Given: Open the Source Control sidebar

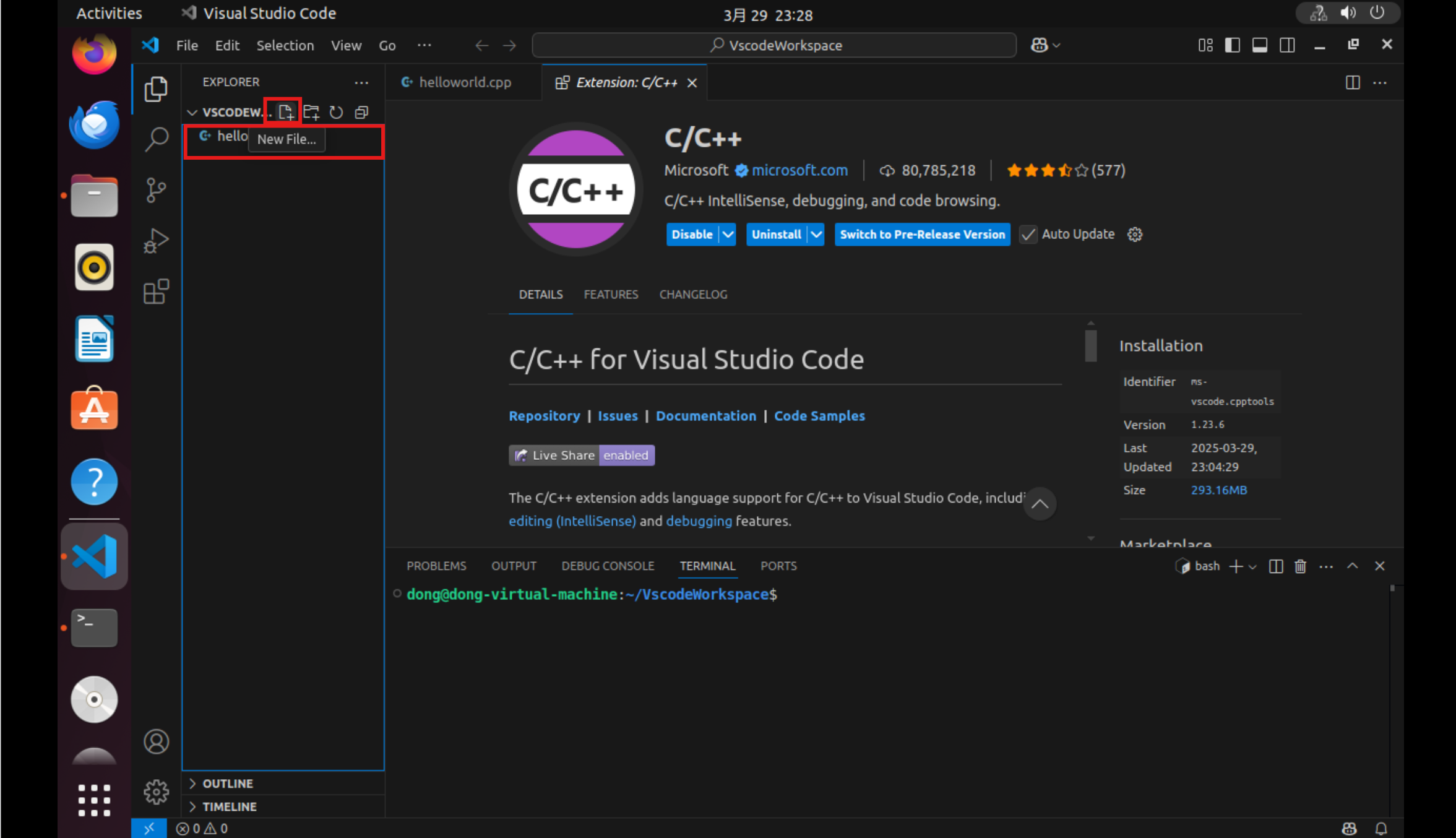Looking at the screenshot, I should [156, 189].
